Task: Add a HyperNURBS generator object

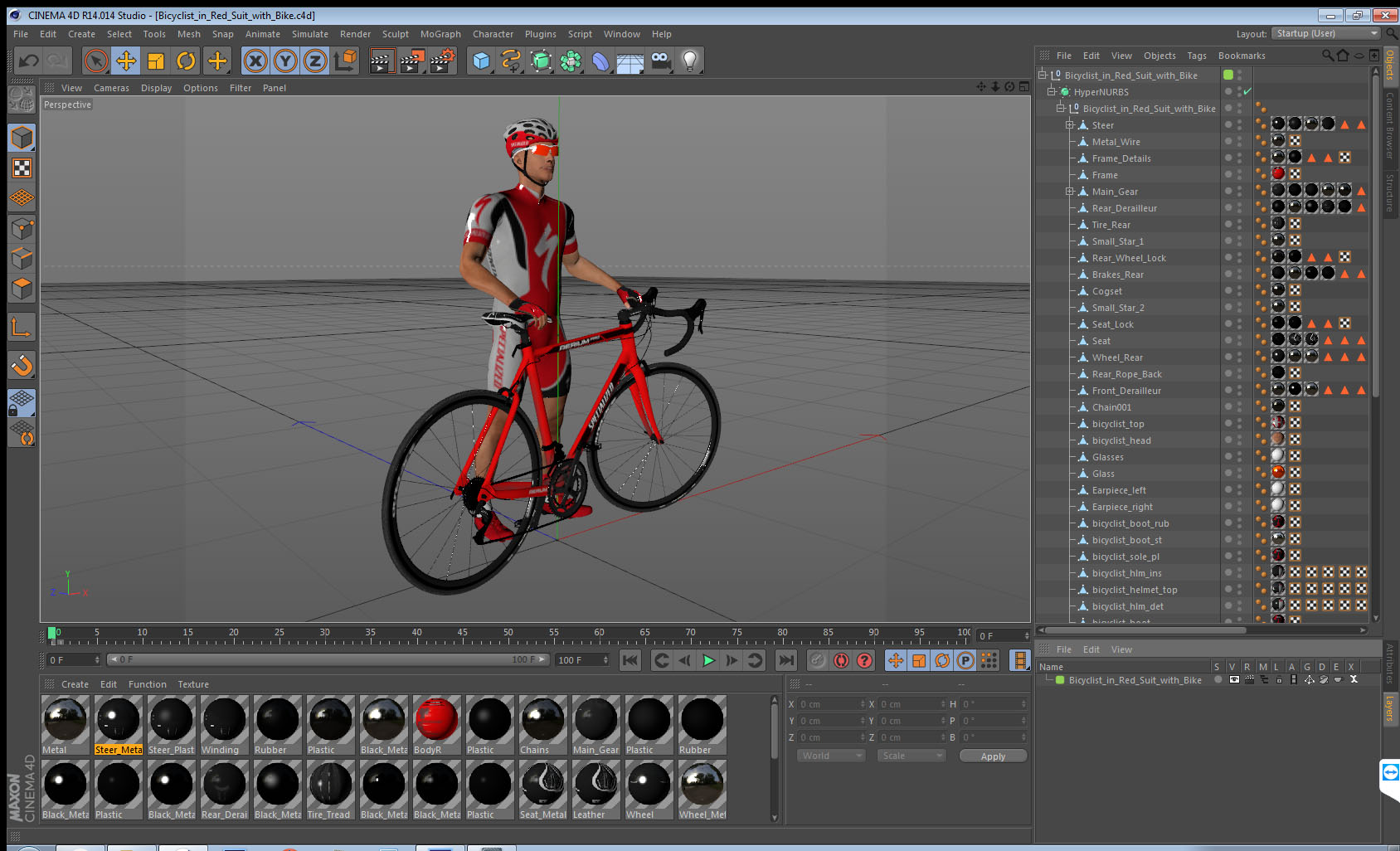Action: coord(541,61)
